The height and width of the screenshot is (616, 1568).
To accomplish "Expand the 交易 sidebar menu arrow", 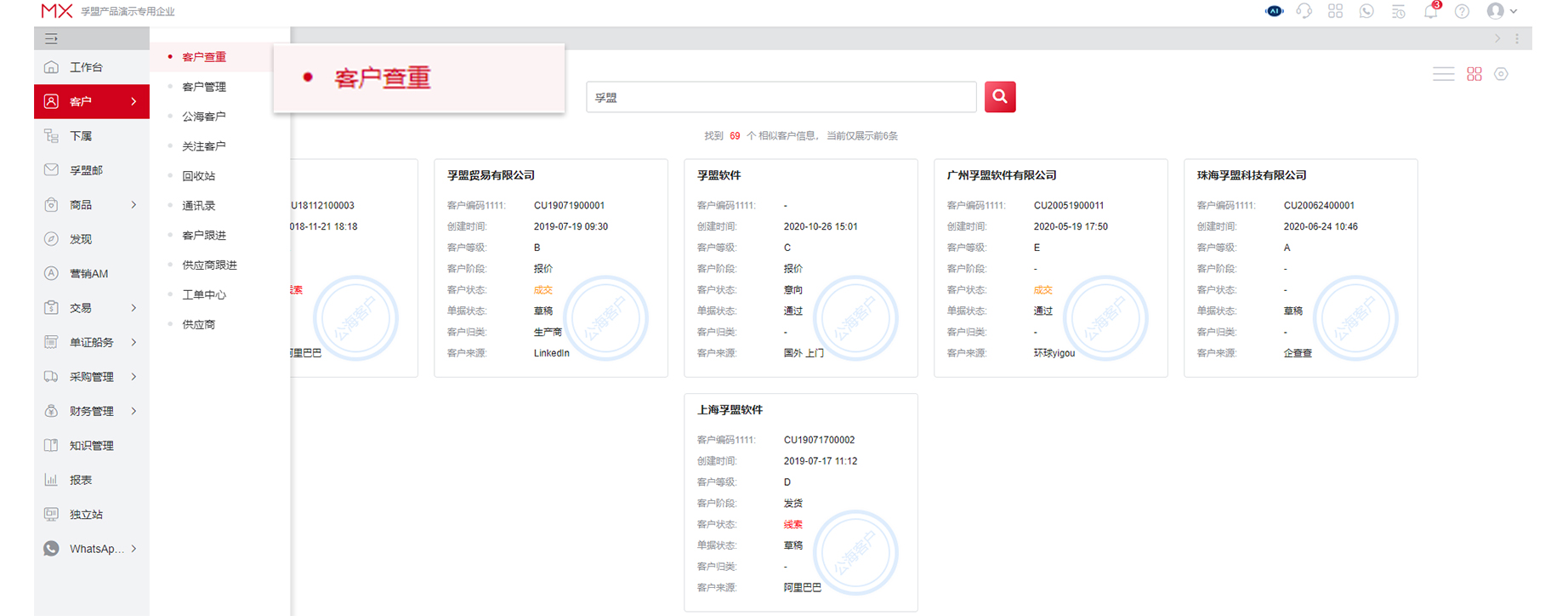I will (x=134, y=308).
